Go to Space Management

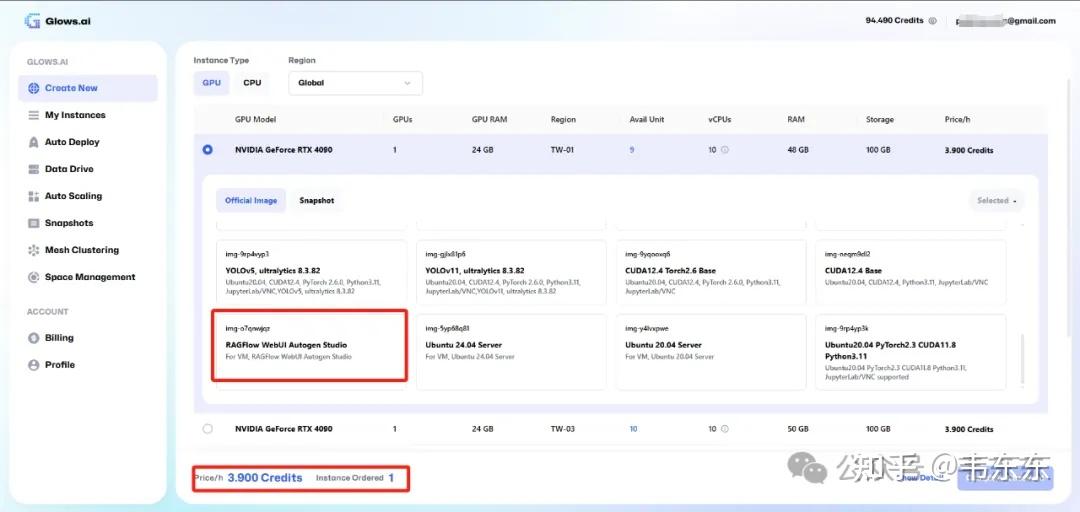pyautogui.click(x=89, y=277)
